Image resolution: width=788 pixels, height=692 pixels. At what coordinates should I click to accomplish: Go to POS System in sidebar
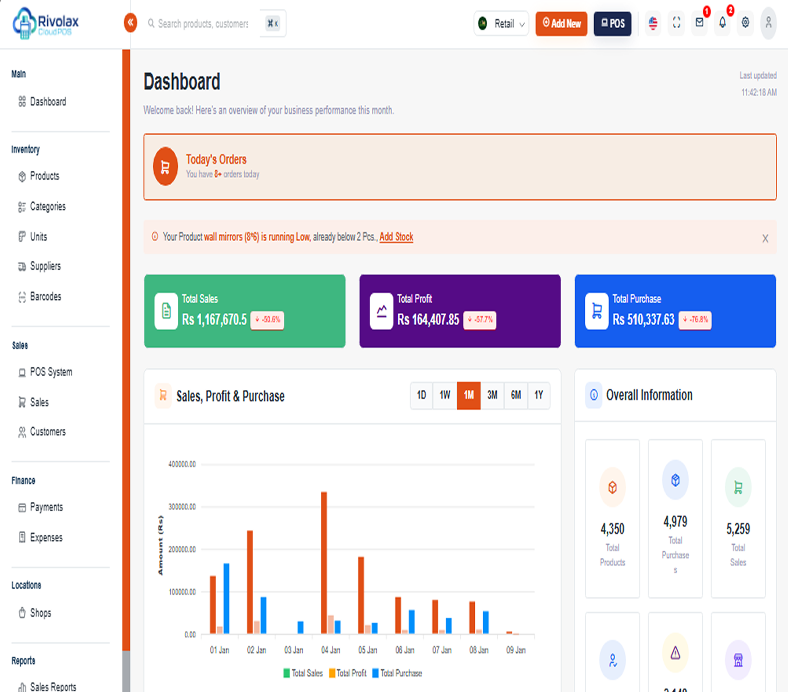tap(50, 372)
